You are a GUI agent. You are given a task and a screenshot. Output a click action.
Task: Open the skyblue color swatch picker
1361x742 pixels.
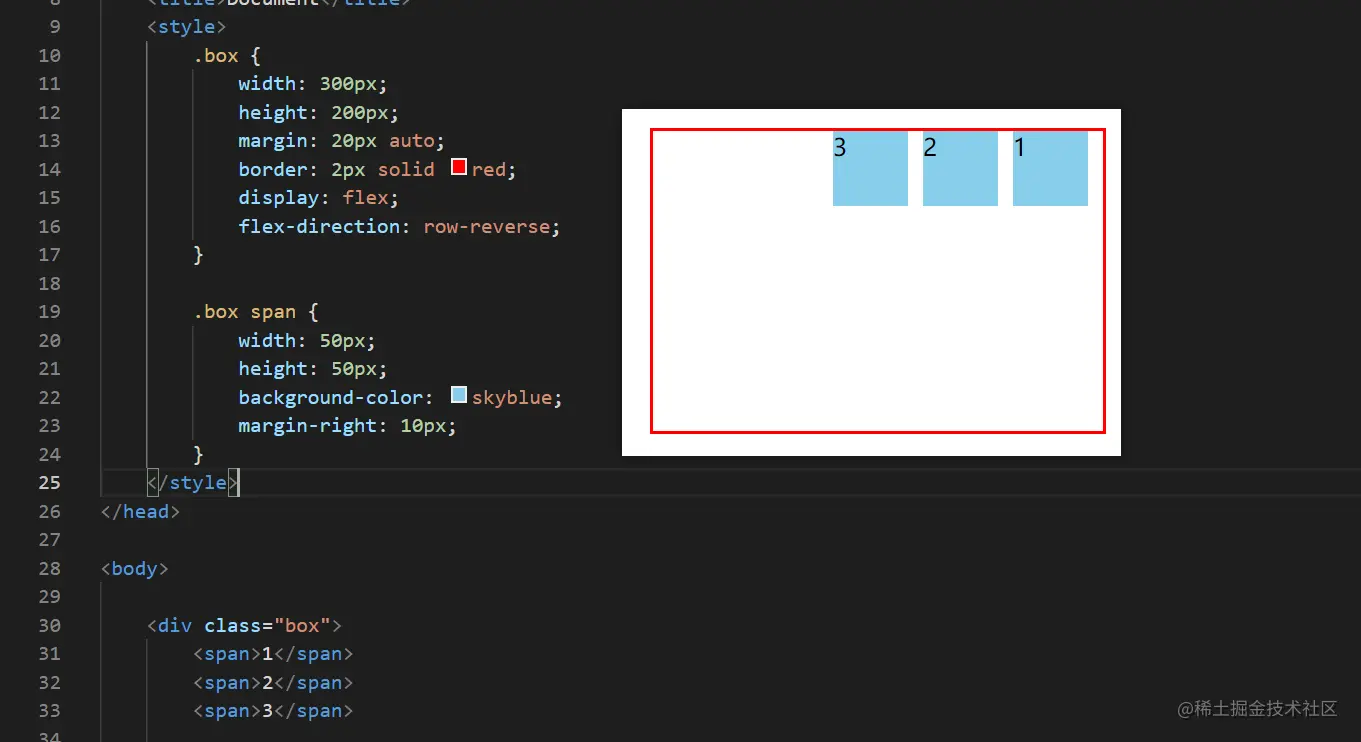pyautogui.click(x=459, y=395)
